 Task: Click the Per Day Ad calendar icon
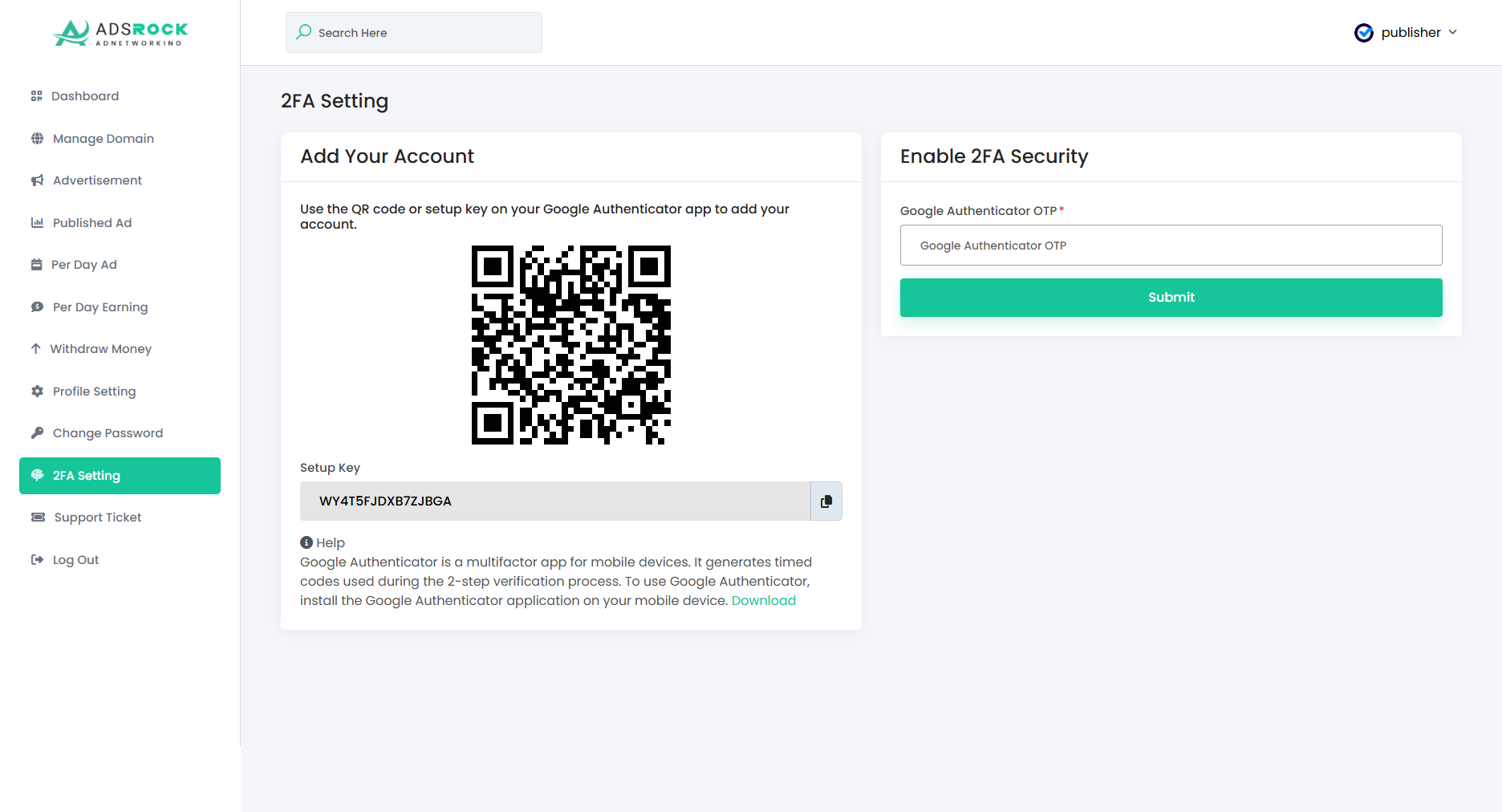click(x=36, y=265)
